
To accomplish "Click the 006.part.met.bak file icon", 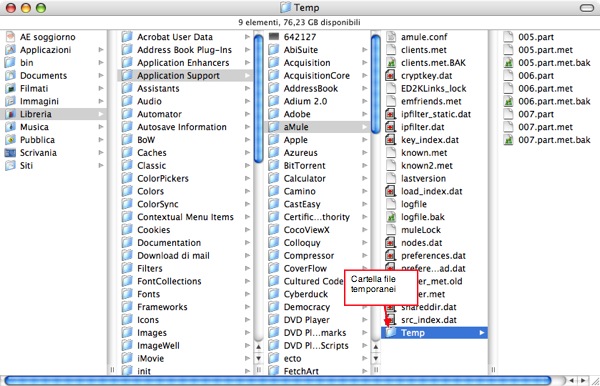I will (x=508, y=101).
